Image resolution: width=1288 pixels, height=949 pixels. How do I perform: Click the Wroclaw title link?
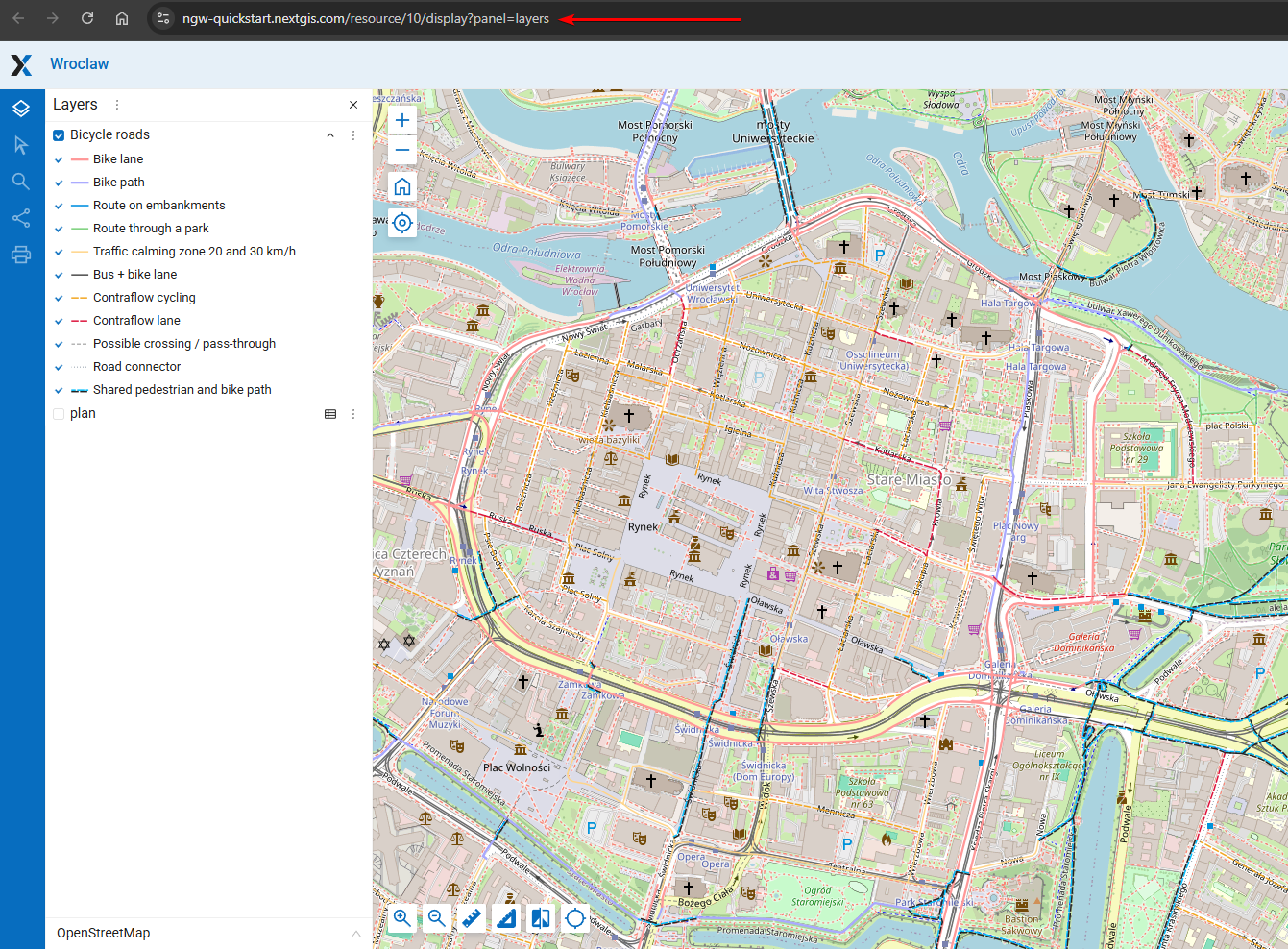click(79, 64)
